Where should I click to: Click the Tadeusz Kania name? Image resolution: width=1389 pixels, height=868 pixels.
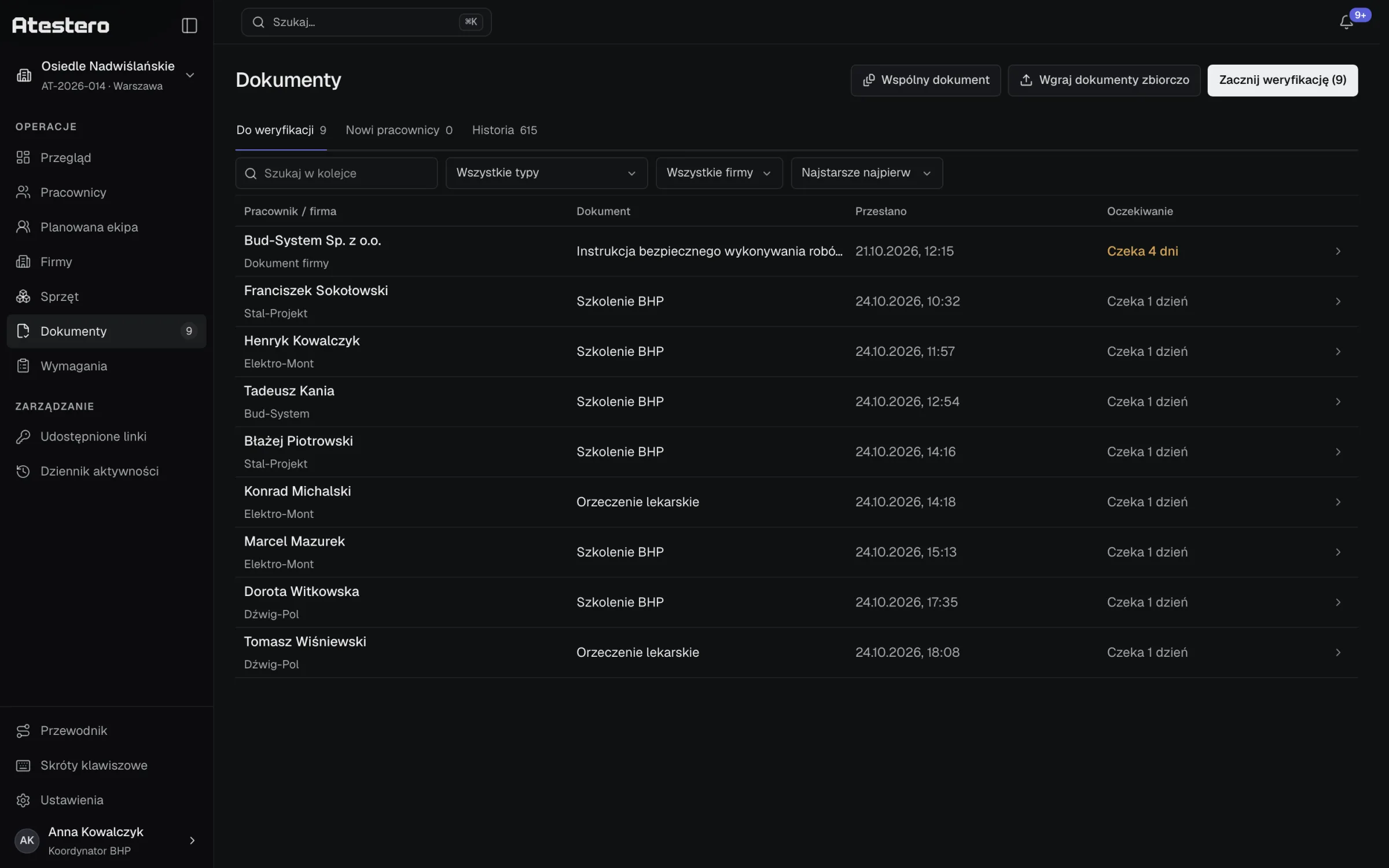pos(289,391)
